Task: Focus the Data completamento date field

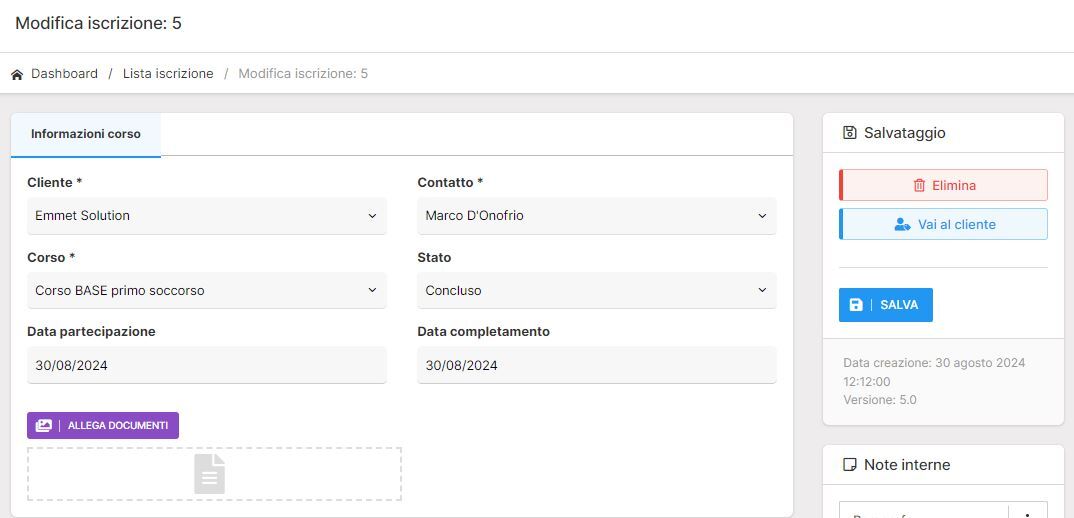Action: click(x=596, y=366)
